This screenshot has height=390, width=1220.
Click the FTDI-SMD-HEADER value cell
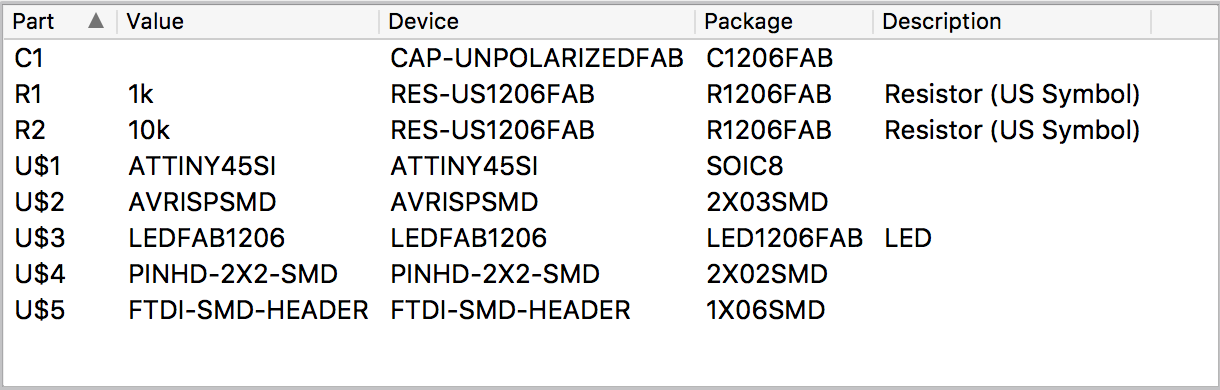click(x=248, y=311)
